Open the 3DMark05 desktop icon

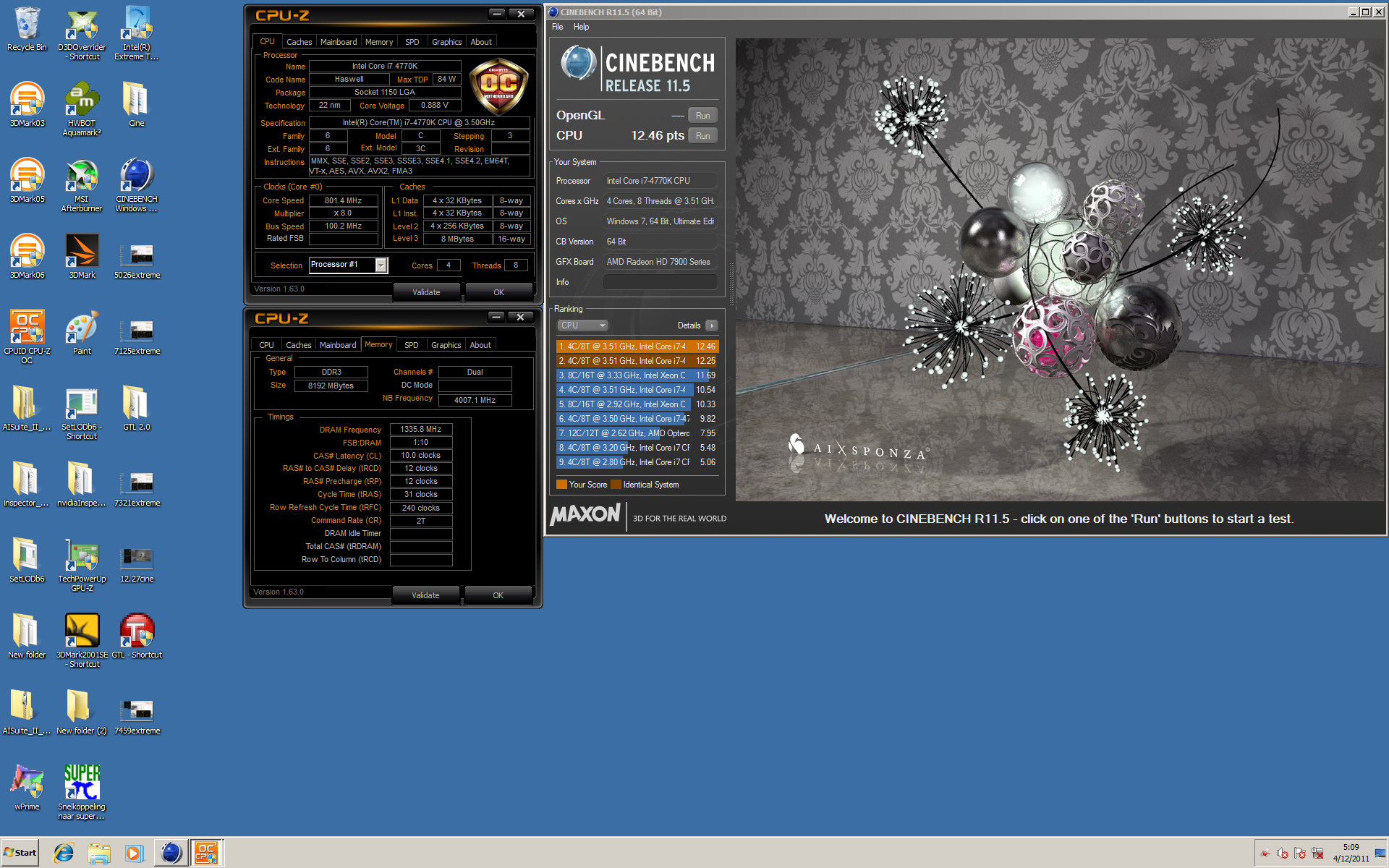click(27, 181)
